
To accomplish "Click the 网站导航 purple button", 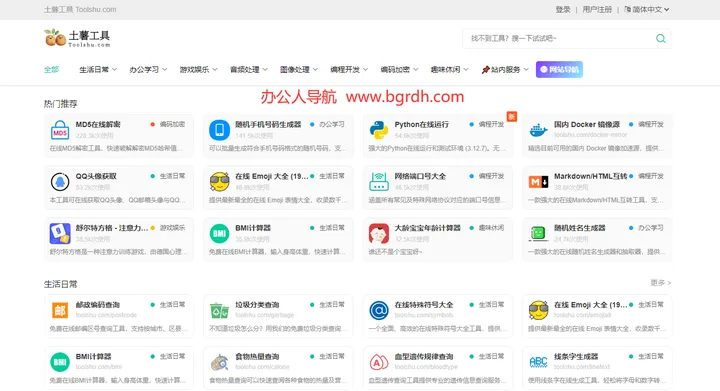I will pos(559,70).
